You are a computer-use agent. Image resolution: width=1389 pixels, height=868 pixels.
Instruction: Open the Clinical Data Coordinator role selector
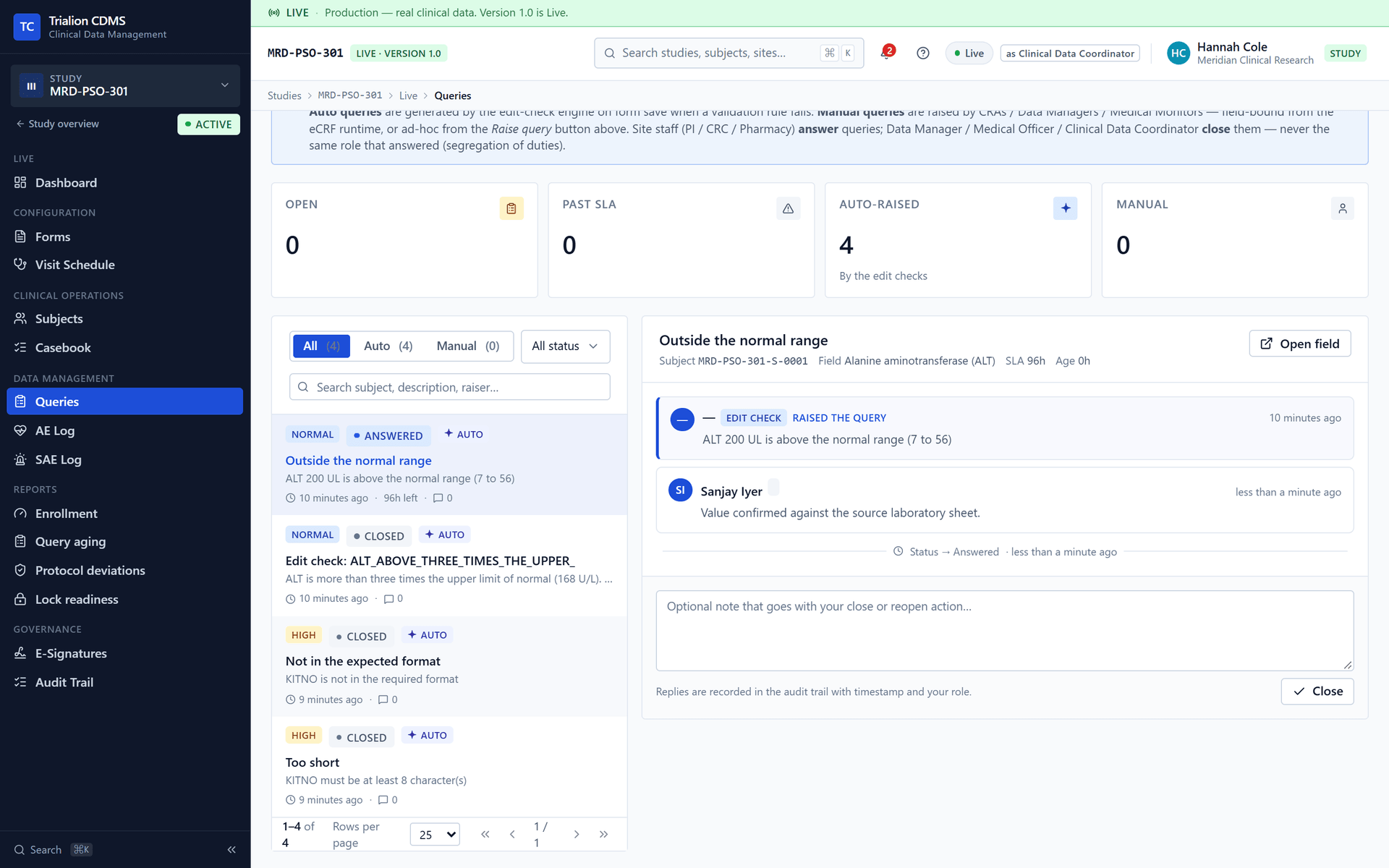(1069, 54)
